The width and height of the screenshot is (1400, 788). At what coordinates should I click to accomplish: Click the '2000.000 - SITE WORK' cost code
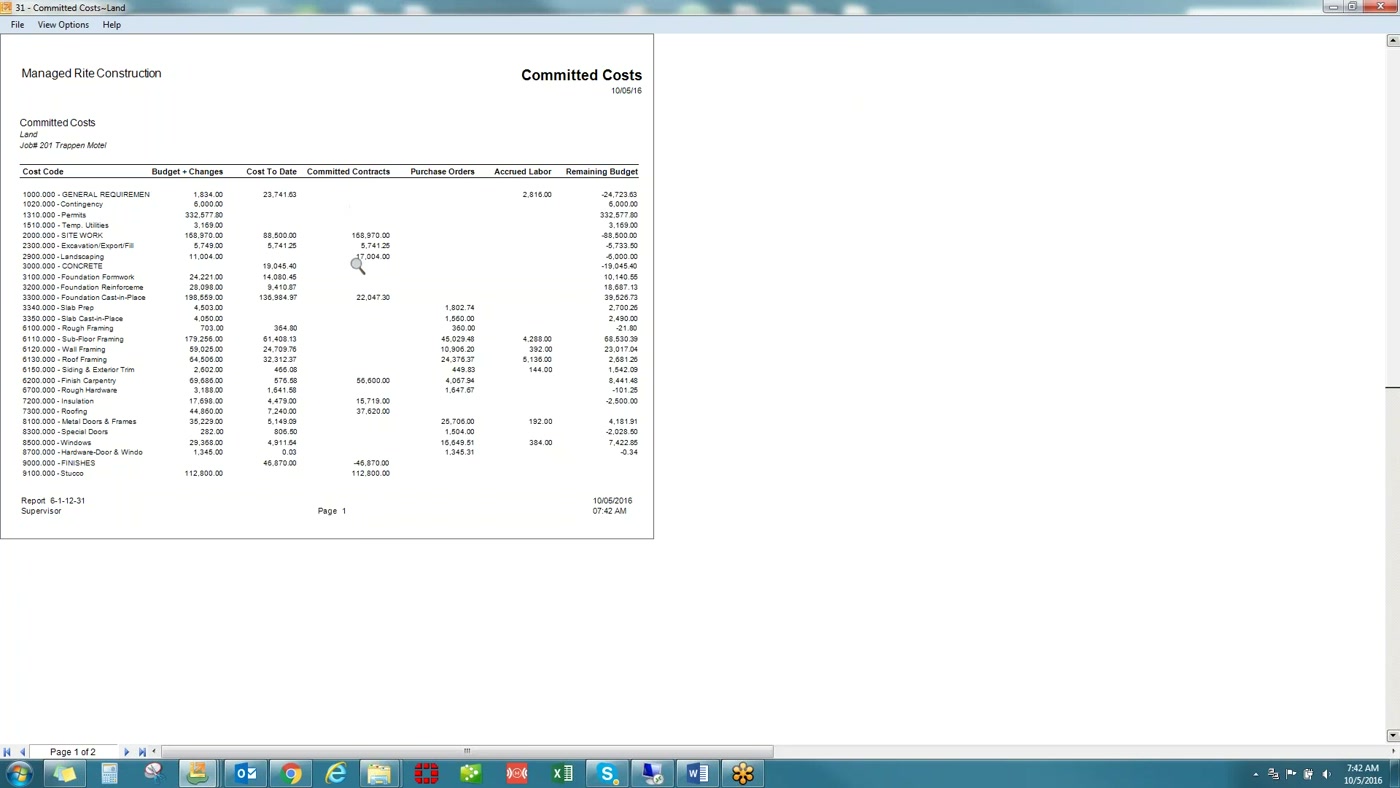pos(63,235)
